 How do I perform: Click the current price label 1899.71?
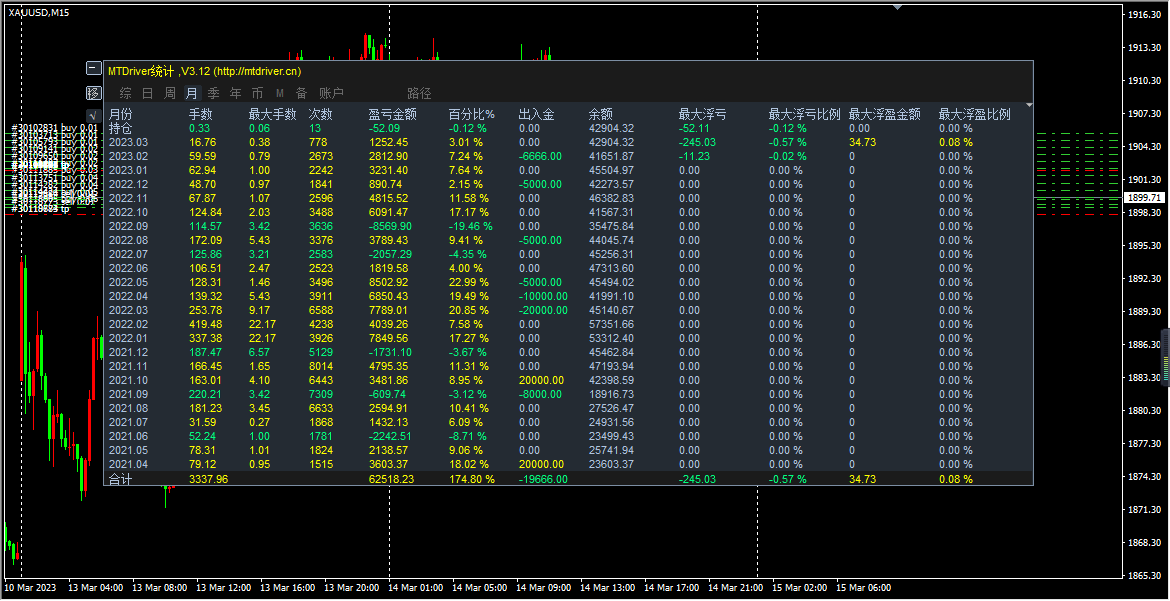[1143, 198]
